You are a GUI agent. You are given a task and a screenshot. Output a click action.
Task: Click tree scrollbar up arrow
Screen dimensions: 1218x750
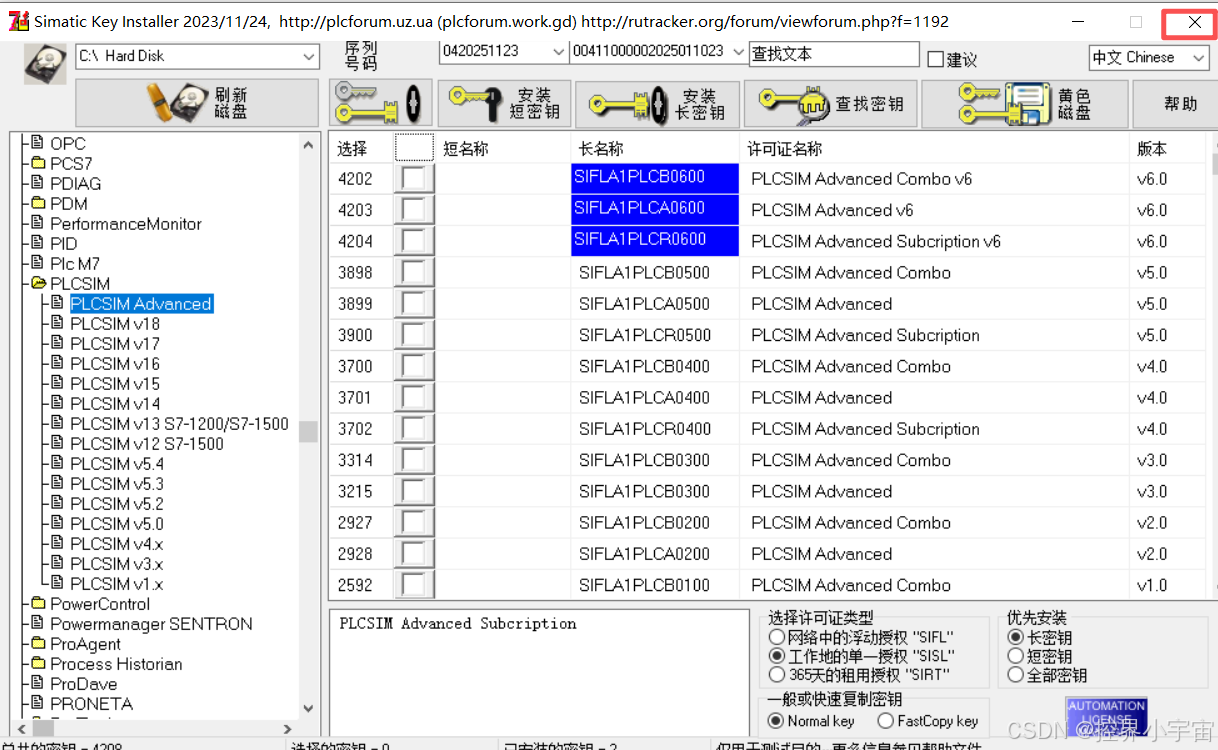(308, 145)
